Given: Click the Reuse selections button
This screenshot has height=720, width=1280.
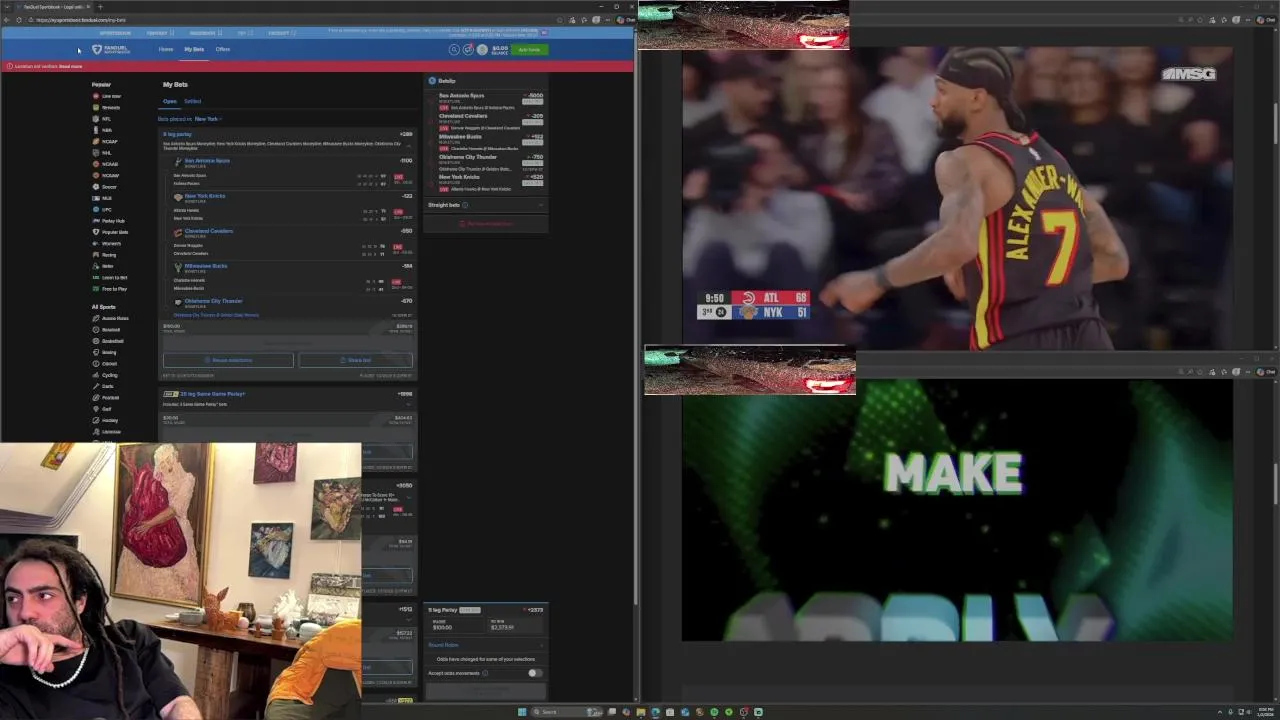Looking at the screenshot, I should pyautogui.click(x=228, y=360).
